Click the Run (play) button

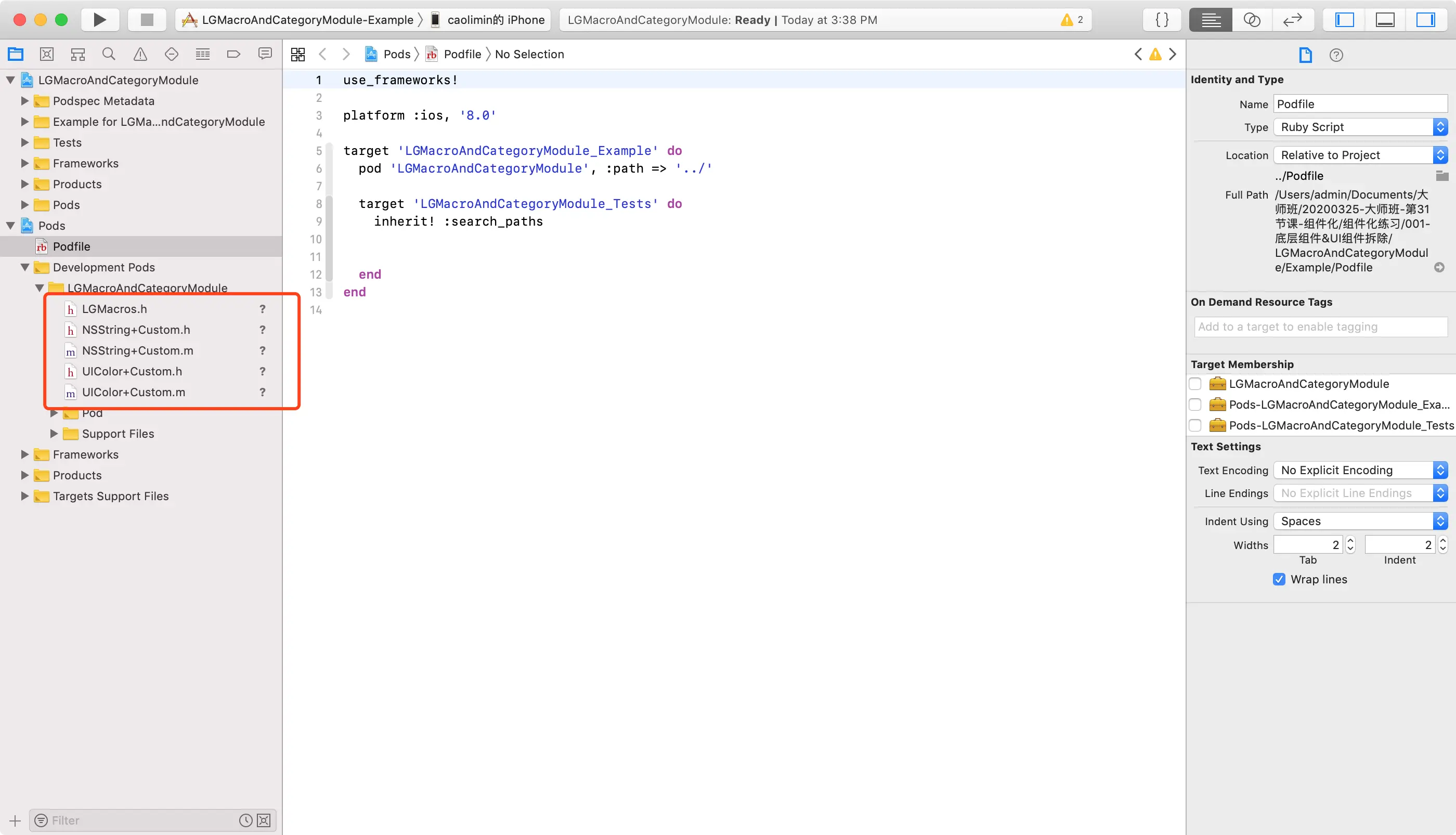(100, 20)
